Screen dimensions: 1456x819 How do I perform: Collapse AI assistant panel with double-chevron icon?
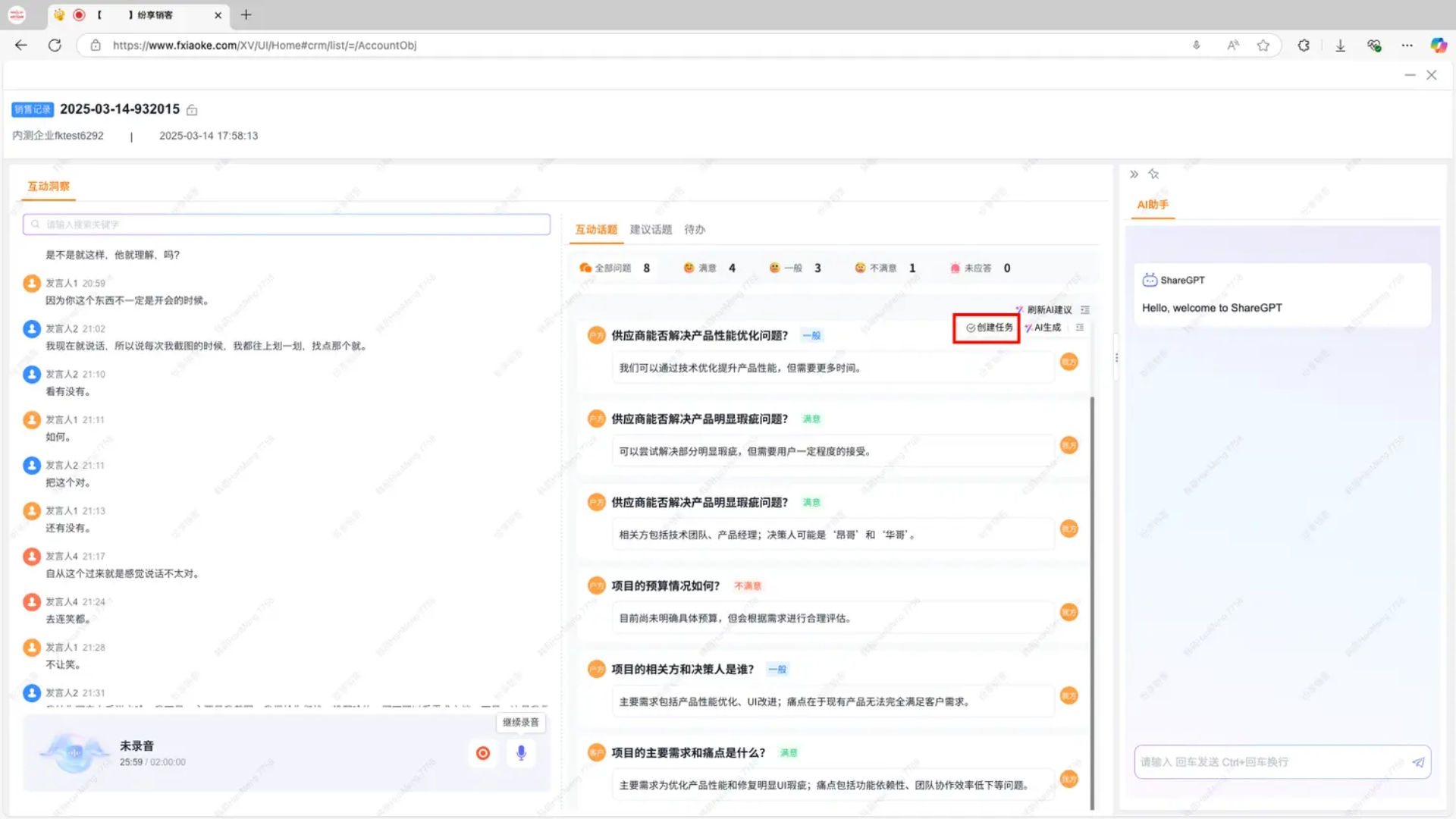tap(1134, 174)
